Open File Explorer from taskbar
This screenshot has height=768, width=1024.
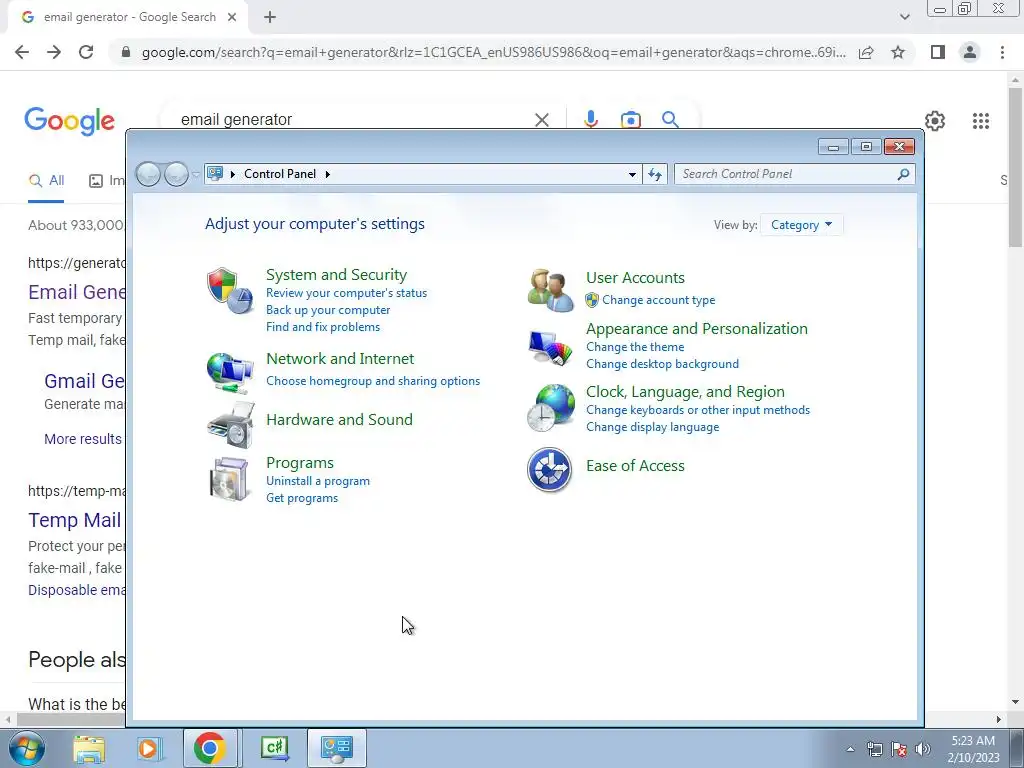coord(89,748)
